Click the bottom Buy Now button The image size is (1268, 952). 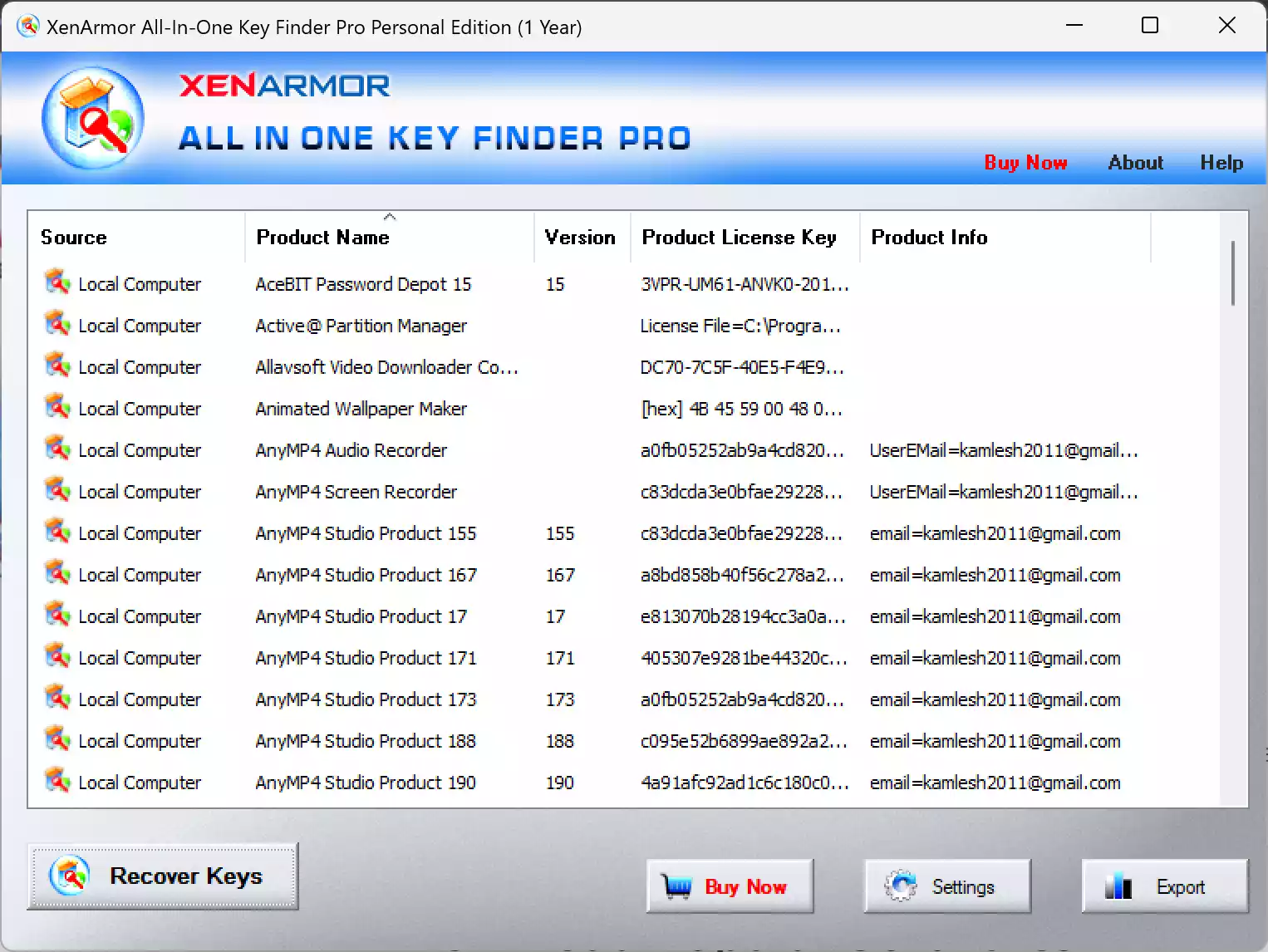pos(730,886)
